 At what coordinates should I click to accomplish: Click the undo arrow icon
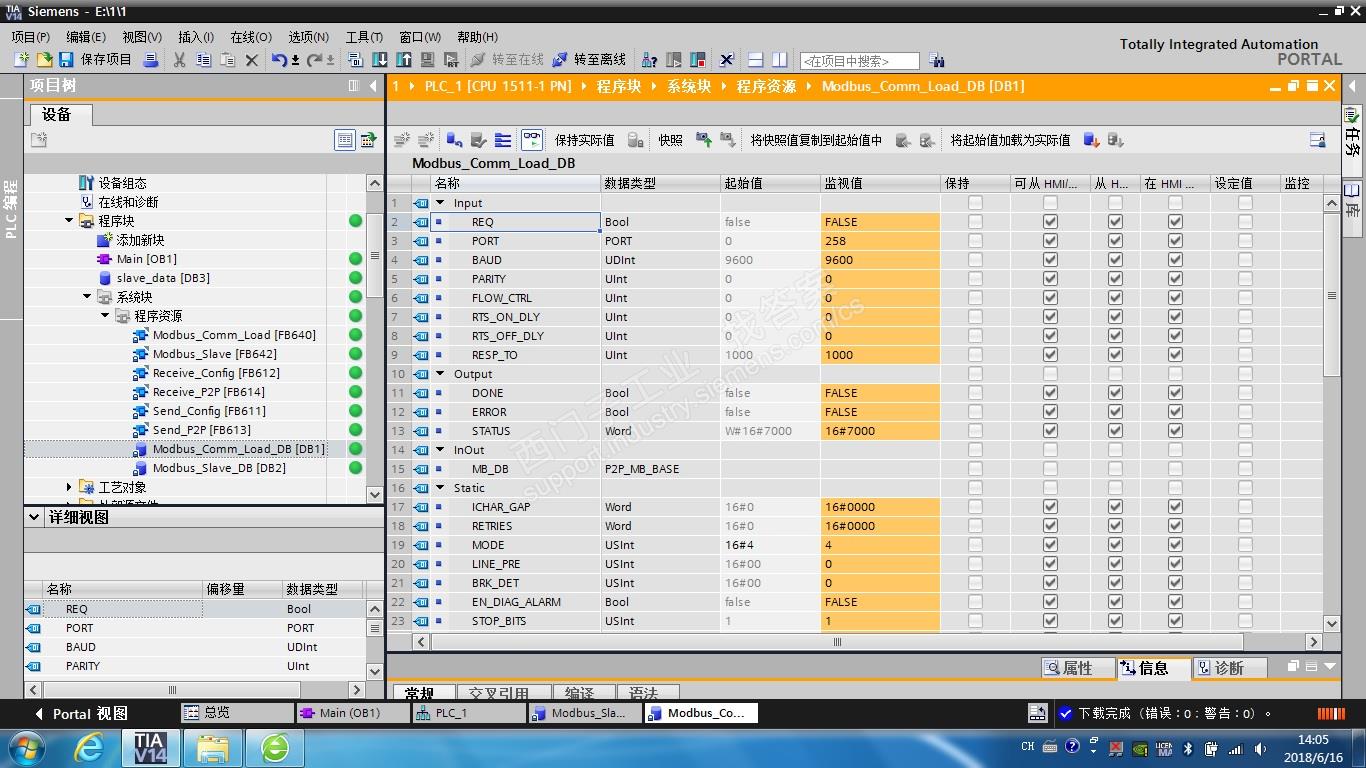[x=279, y=60]
